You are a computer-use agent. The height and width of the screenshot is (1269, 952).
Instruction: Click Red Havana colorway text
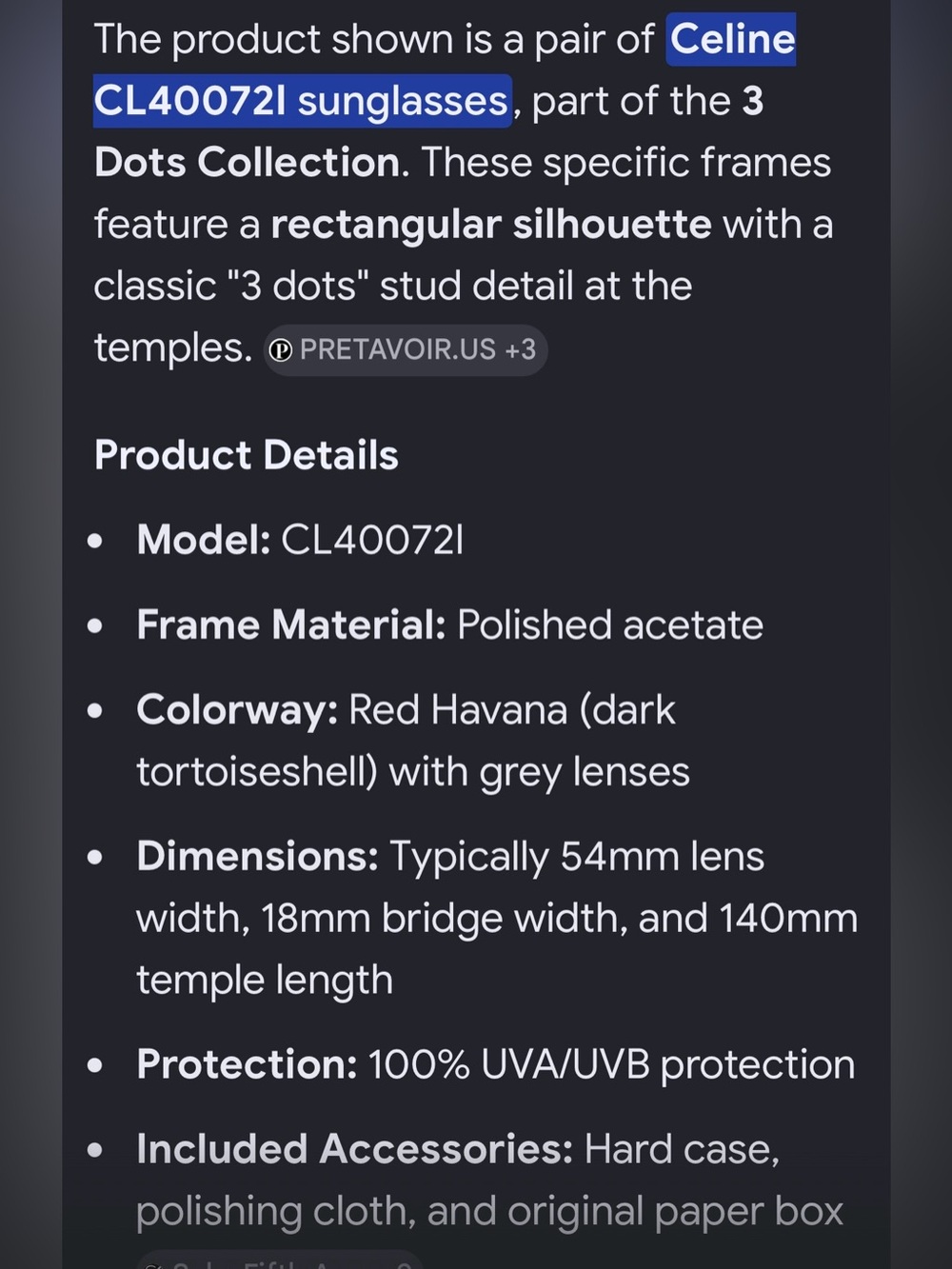458,710
